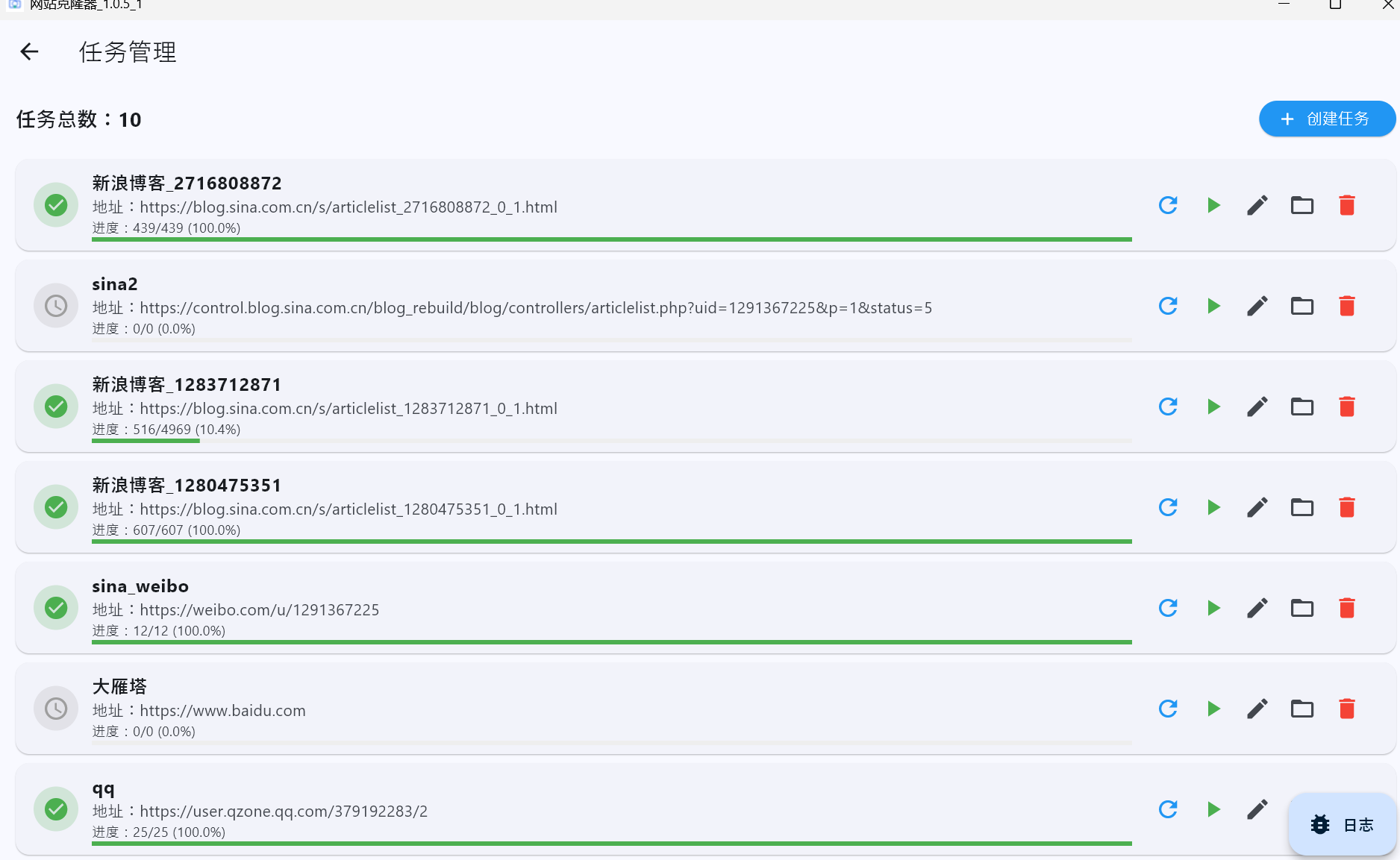Play the 新浪博客_1280475351 task
Image resolution: width=1400 pixels, height=860 pixels.
(1213, 507)
